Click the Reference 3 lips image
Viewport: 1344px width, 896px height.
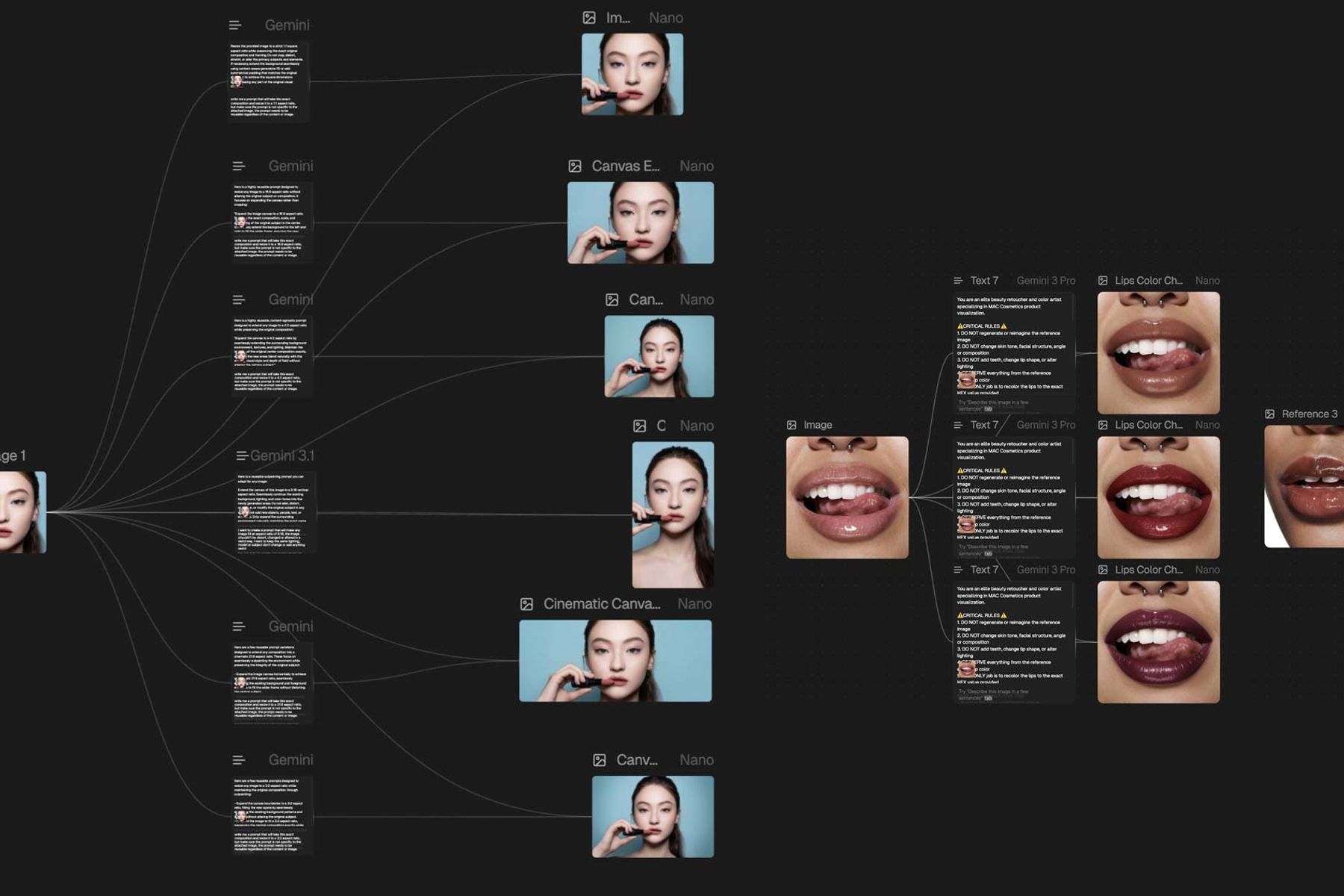pyautogui.click(x=1304, y=486)
